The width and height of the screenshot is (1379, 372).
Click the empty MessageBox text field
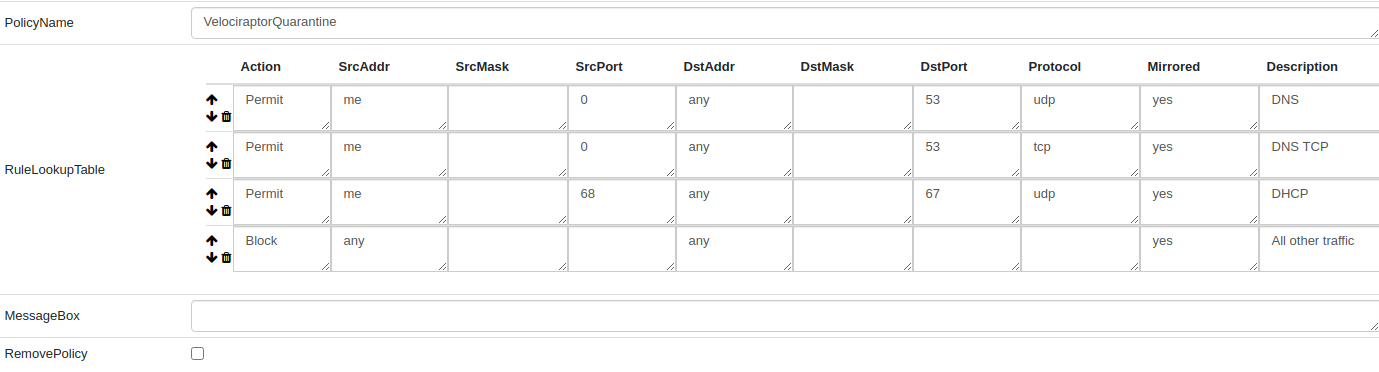point(785,316)
